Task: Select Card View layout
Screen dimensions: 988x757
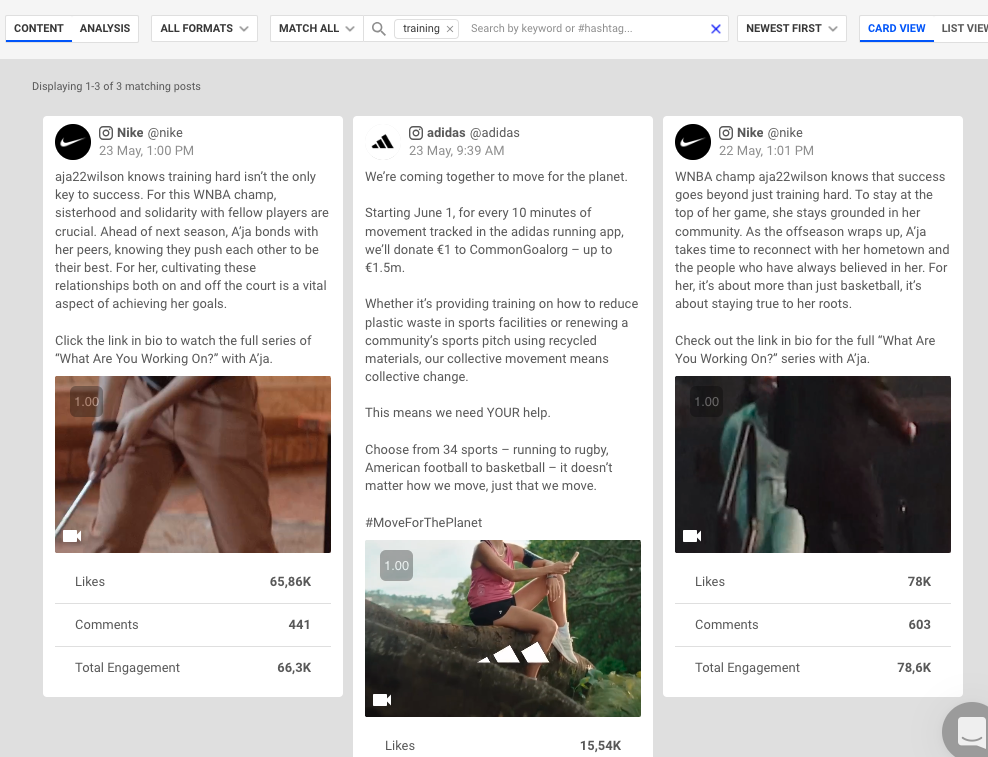Action: pos(896,29)
